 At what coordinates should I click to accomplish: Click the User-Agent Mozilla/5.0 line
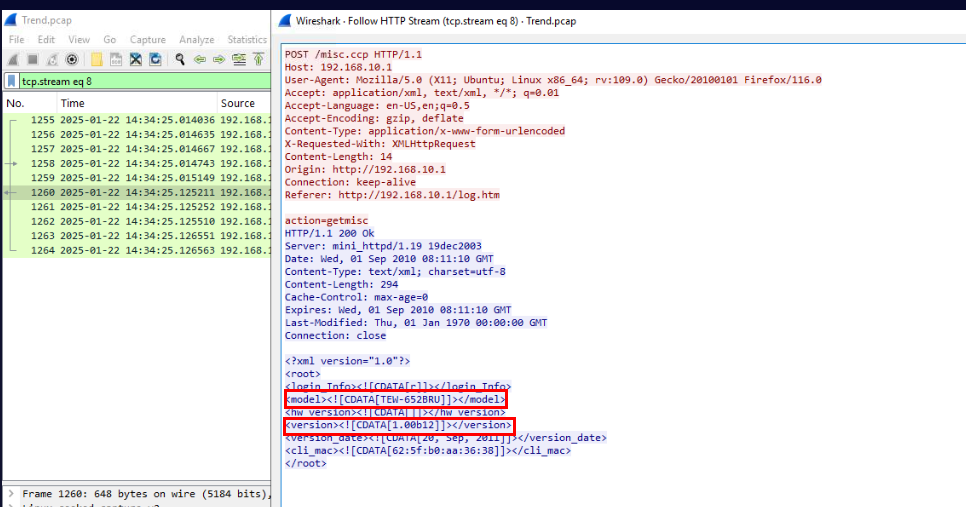pos(553,80)
